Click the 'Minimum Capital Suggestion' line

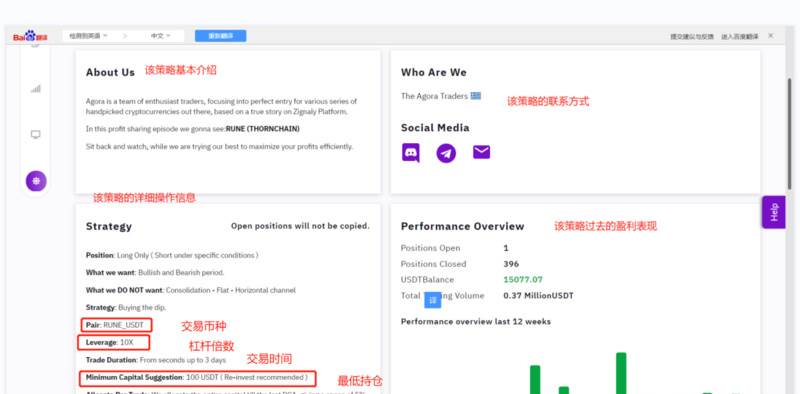[197, 378]
